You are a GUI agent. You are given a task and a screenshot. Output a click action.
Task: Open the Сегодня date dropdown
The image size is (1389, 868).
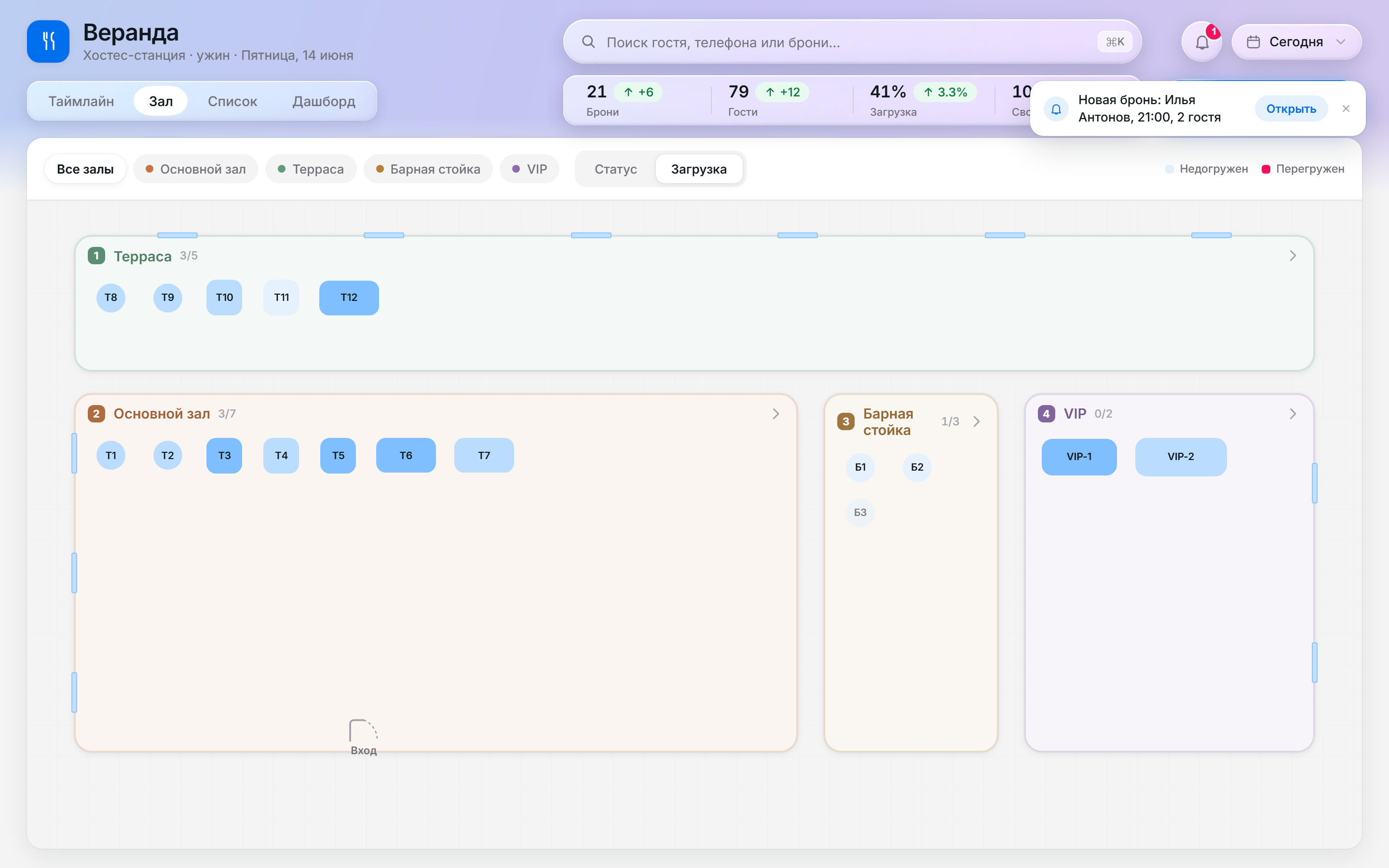tap(1296, 42)
